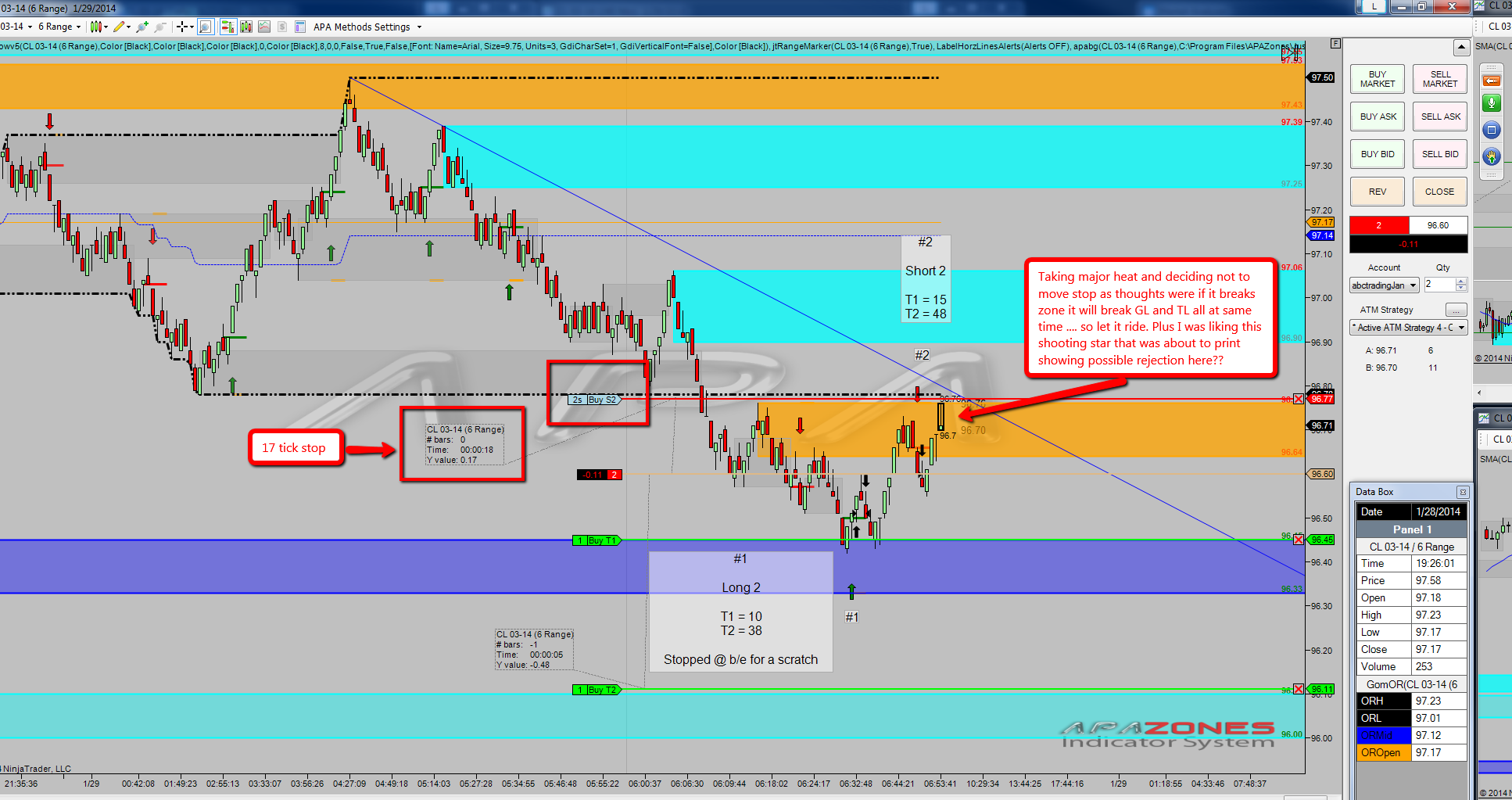The width and height of the screenshot is (1512, 800).
Task: Click the orange left-arrow icon in the floating toolbar
Action: (1492, 81)
